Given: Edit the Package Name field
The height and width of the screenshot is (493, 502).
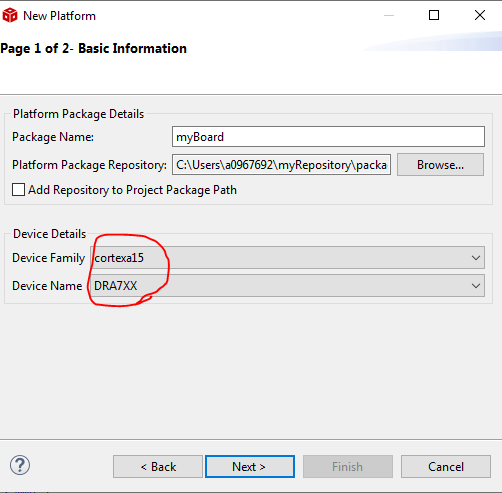Looking at the screenshot, I should click(x=328, y=137).
